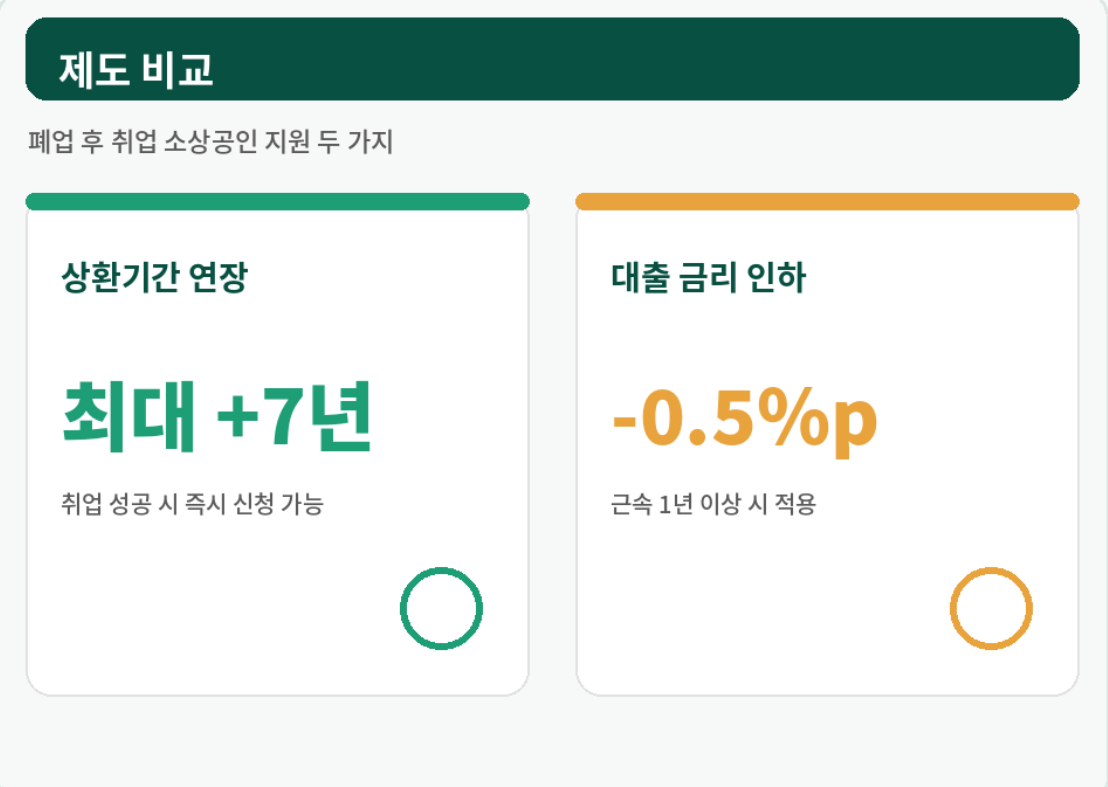Click the green accent bar above left card

tap(277, 201)
